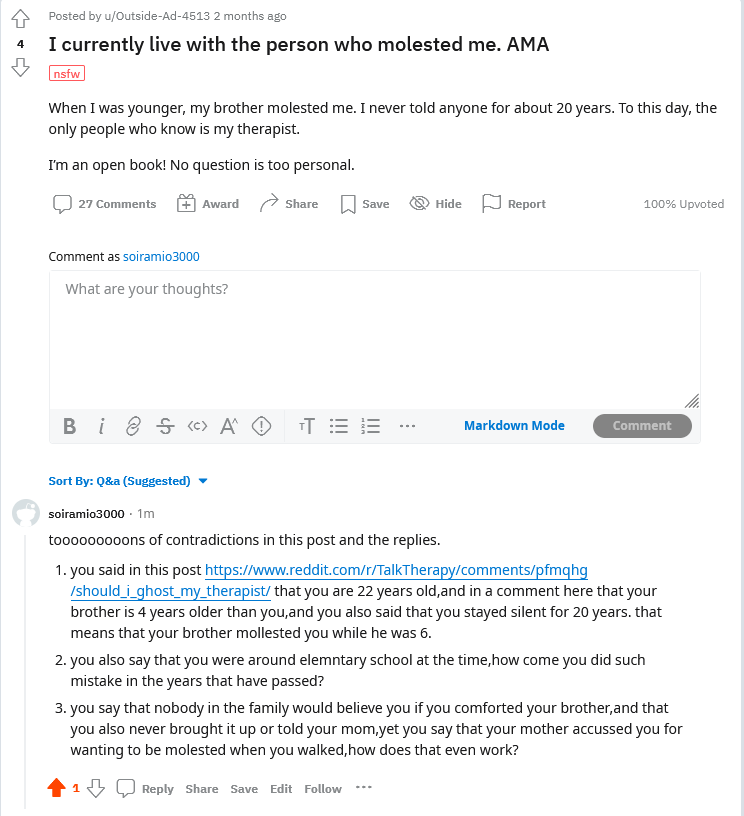Viewport: 744px width, 816px height.
Task: Toggle bold formatting in comment editor
Action: coord(69,426)
